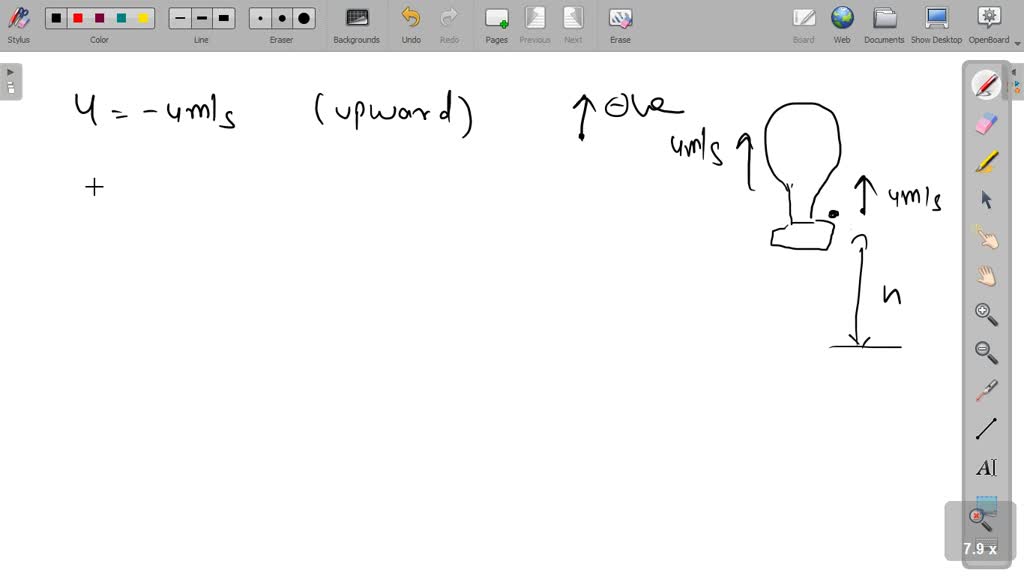Choose the thick line width
Viewport: 1024px width, 576px height.
point(223,18)
